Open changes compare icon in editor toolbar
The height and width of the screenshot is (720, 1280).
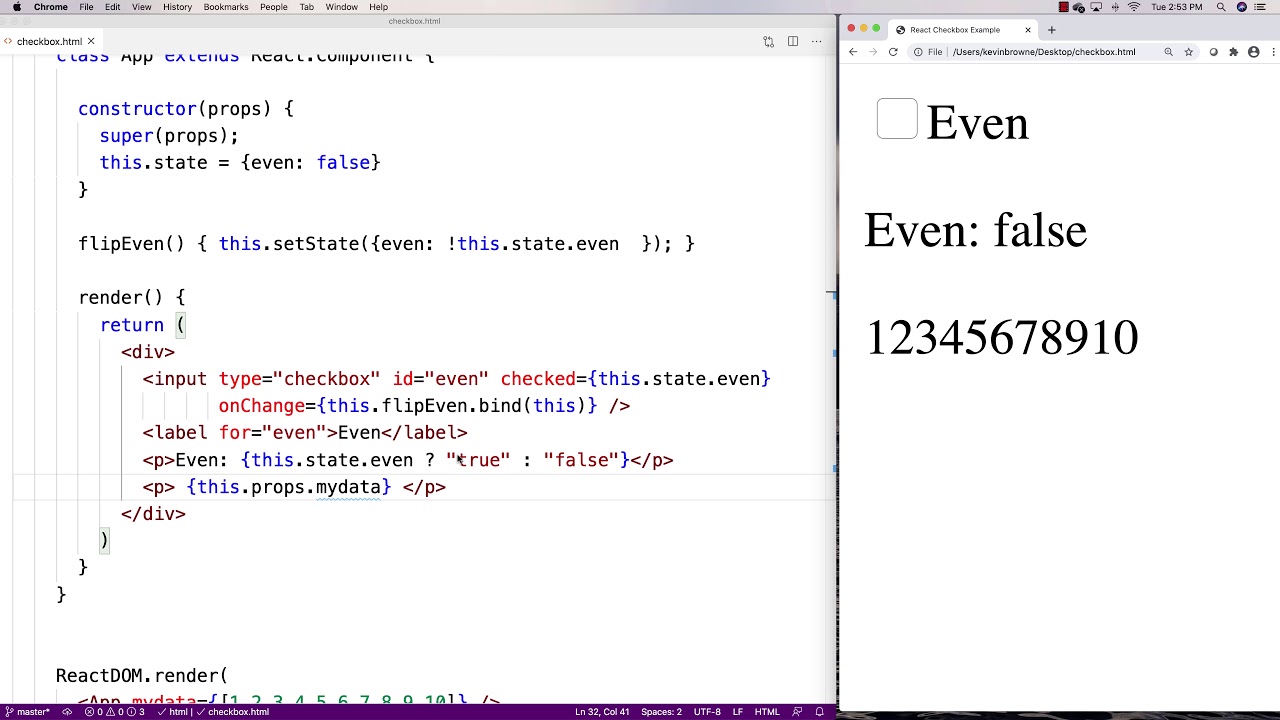768,42
